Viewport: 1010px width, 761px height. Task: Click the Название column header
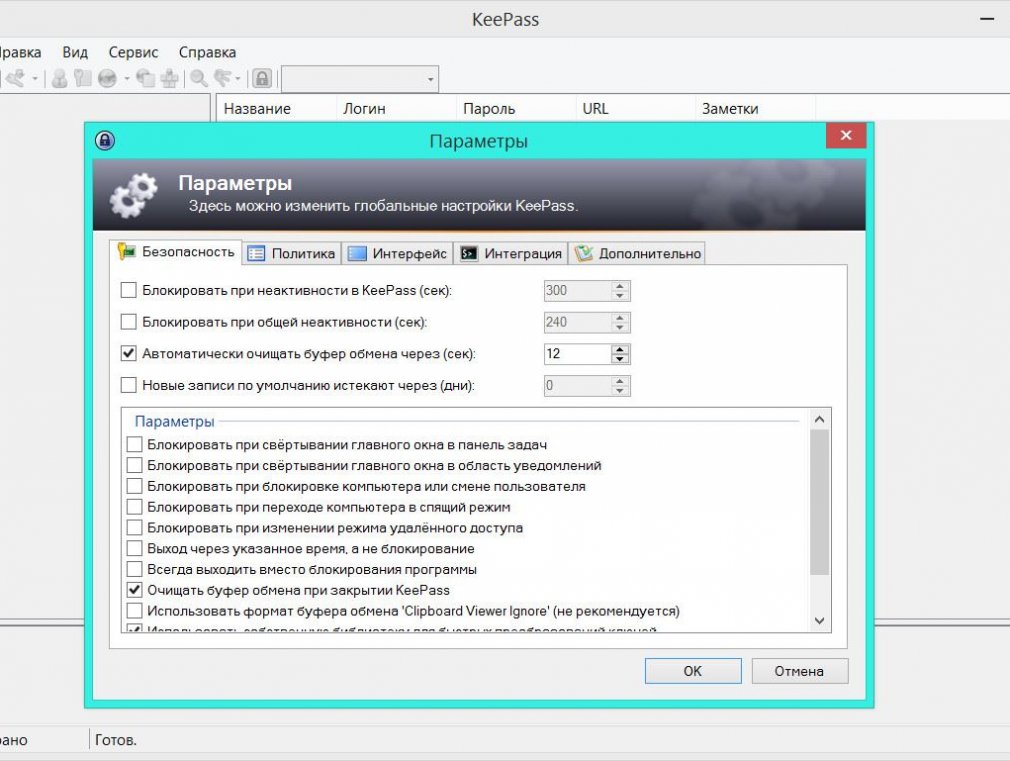click(276, 108)
